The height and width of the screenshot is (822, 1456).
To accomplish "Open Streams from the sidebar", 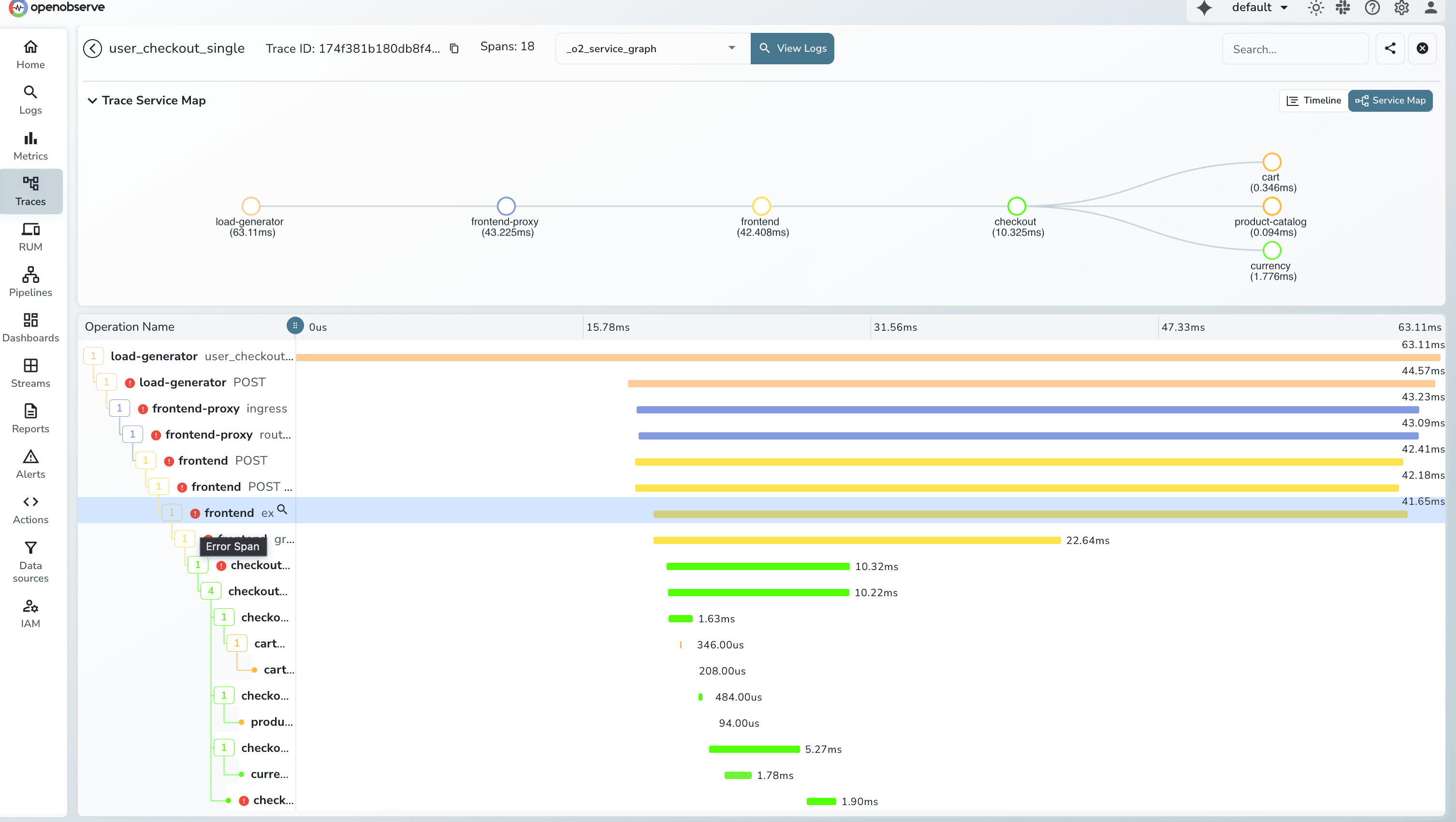I will click(30, 372).
